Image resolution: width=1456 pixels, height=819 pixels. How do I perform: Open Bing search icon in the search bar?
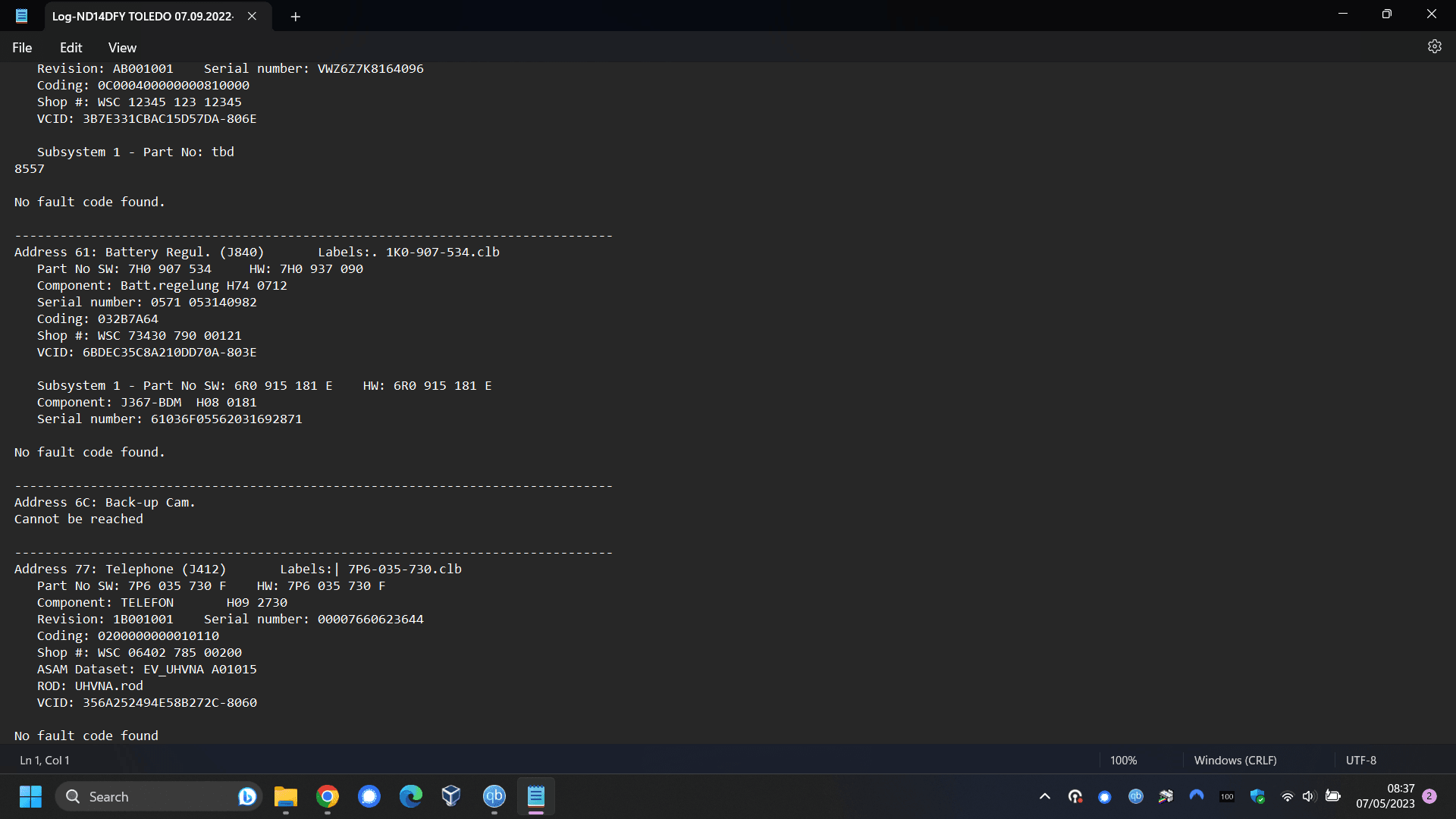click(246, 796)
